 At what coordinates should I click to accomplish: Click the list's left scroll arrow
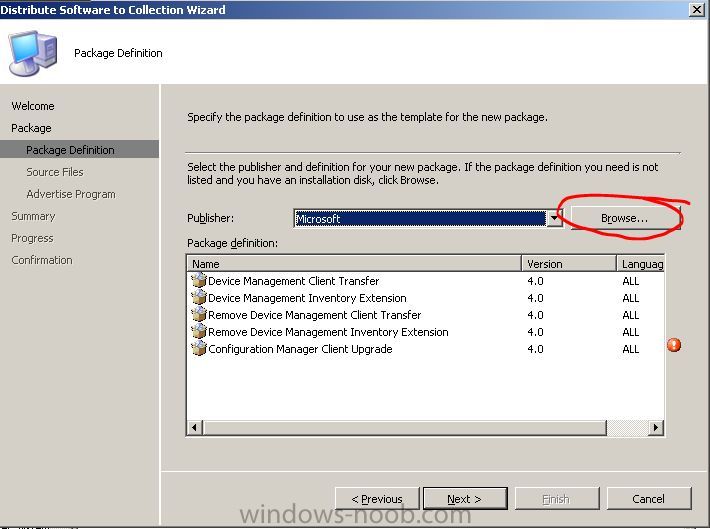(x=195, y=427)
